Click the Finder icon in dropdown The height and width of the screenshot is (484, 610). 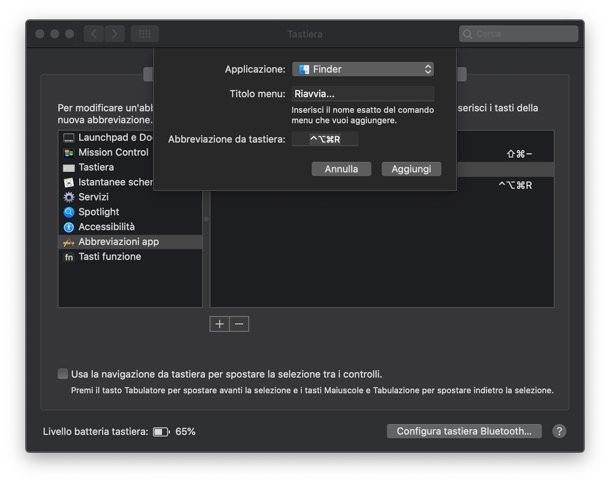303,69
